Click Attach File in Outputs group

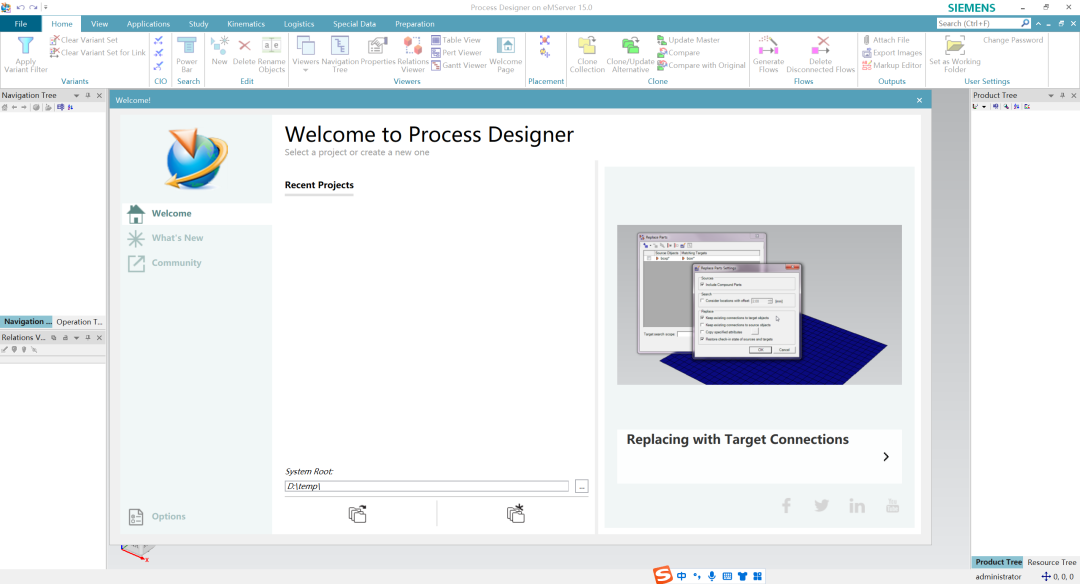885,40
